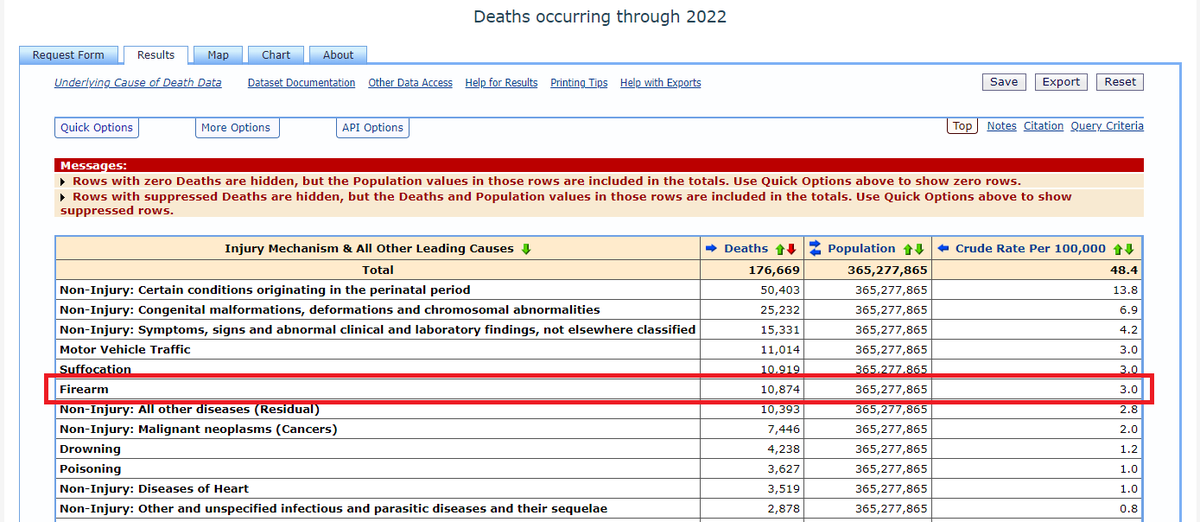Click the Deaths column header text
This screenshot has width=1200, height=522.
pyautogui.click(x=746, y=249)
